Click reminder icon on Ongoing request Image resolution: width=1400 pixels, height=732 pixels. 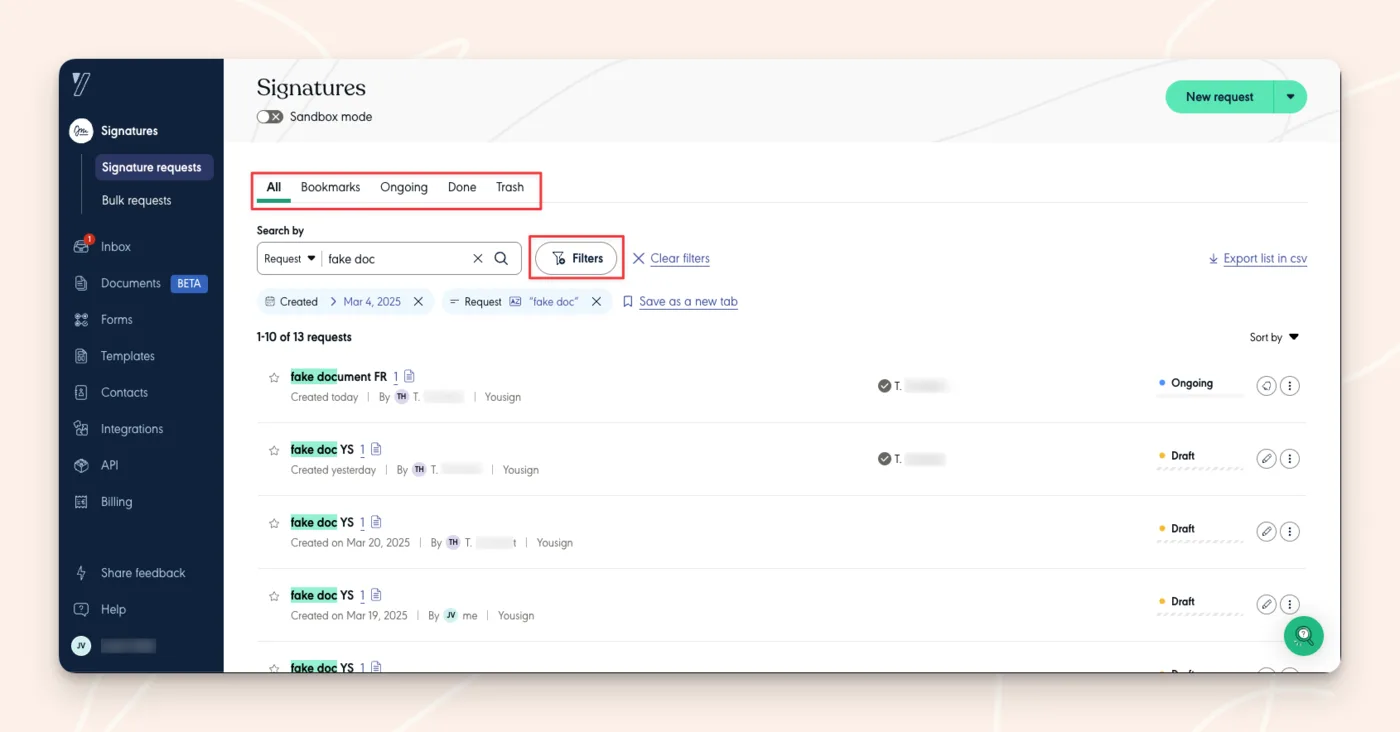(1266, 386)
